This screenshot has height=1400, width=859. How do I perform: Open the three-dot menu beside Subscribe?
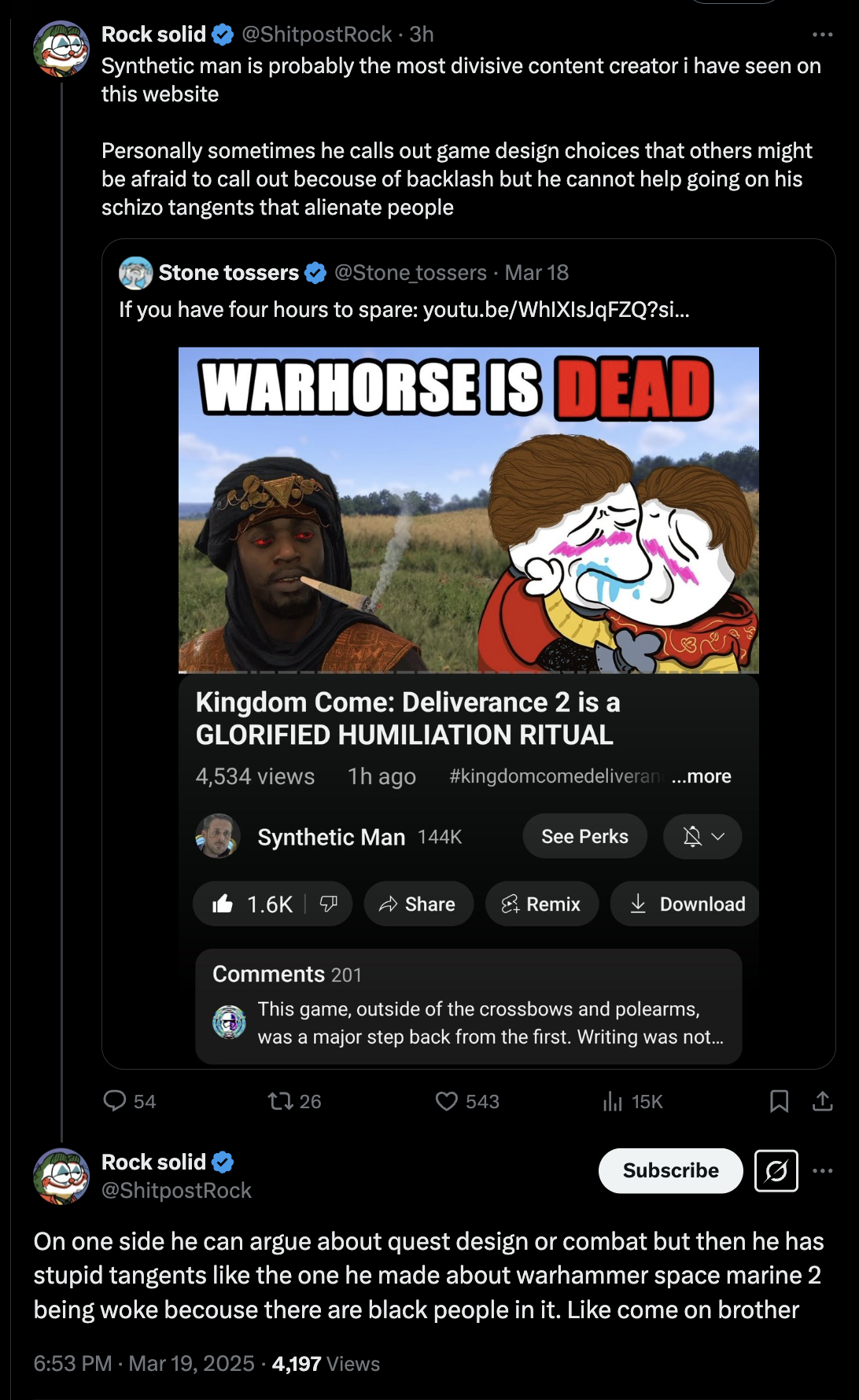click(x=822, y=1170)
